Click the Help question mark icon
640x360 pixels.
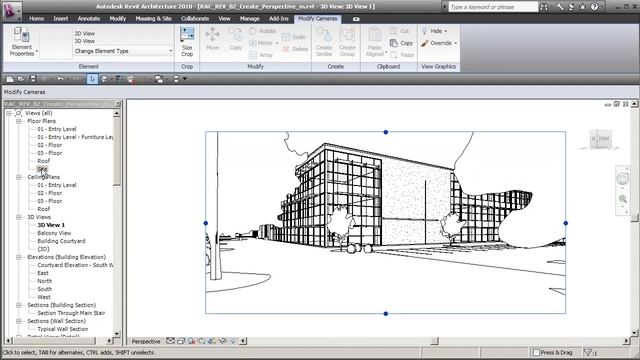tap(594, 7)
